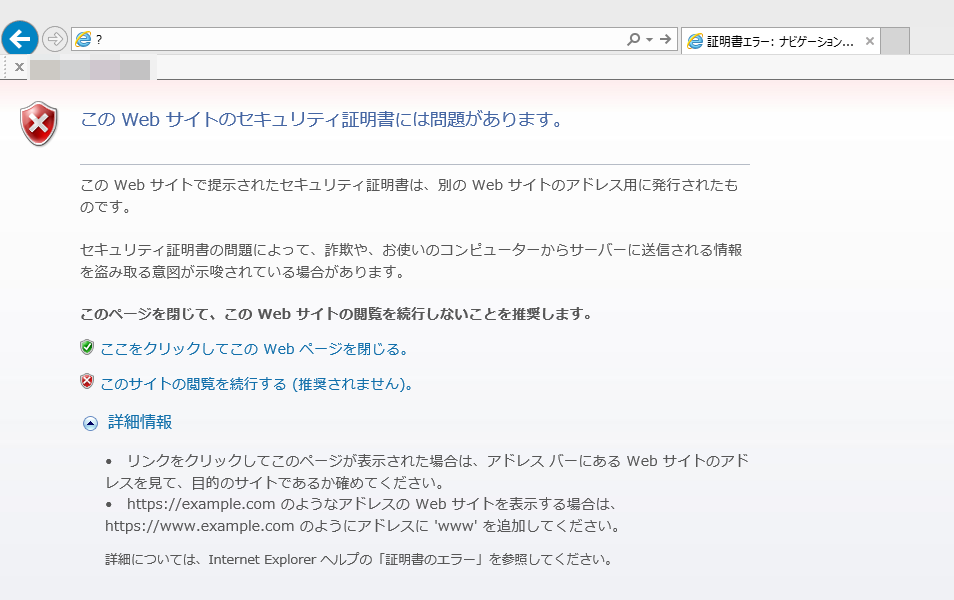The height and width of the screenshot is (600, 954).
Task: Click the greyed forward navigation arrow
Action: tap(55, 40)
